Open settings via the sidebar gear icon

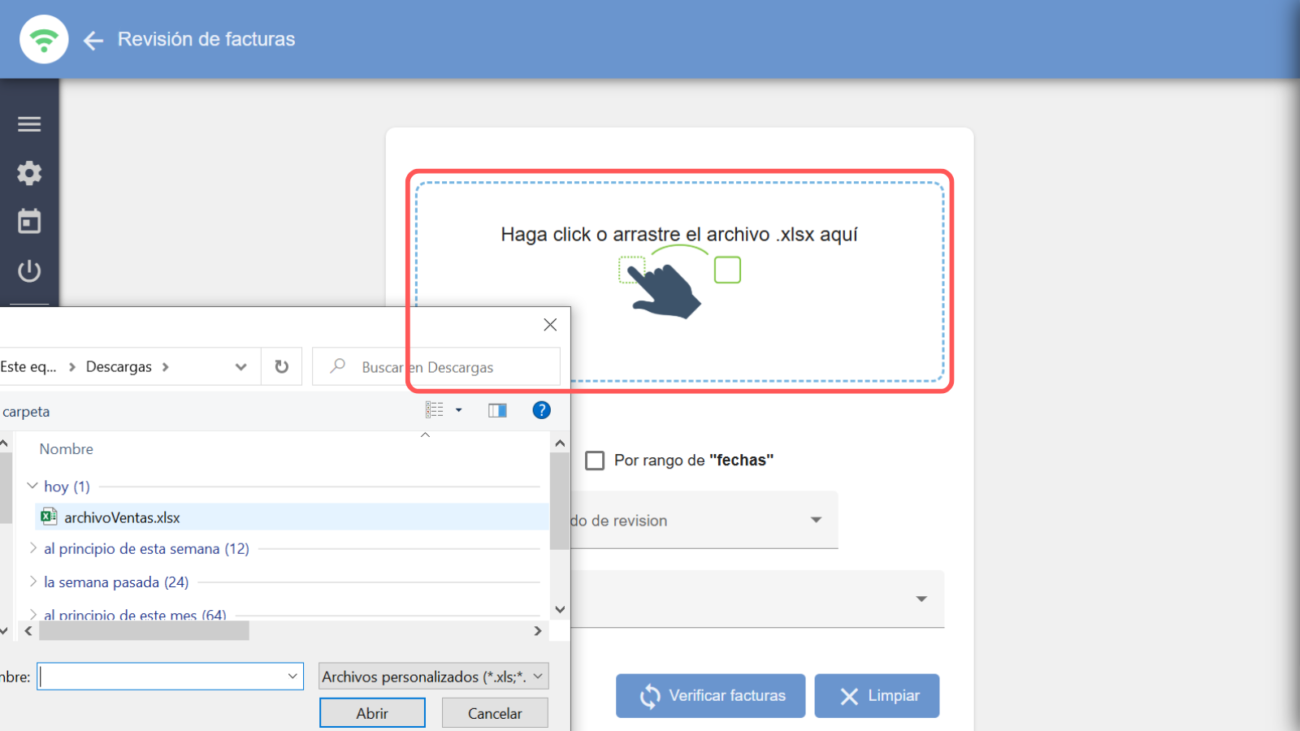tap(29, 173)
